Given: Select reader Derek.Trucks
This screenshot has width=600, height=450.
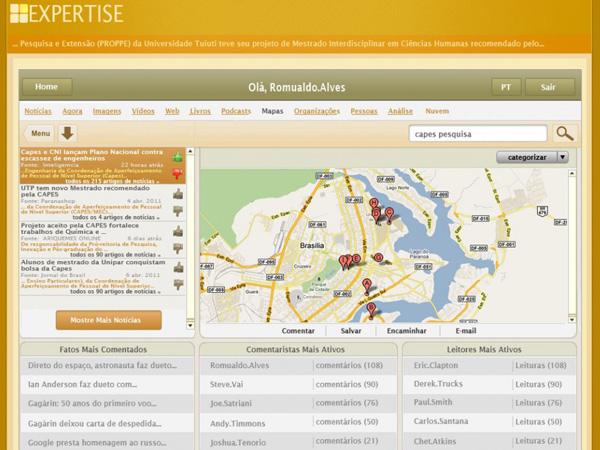Looking at the screenshot, I should (438, 384).
